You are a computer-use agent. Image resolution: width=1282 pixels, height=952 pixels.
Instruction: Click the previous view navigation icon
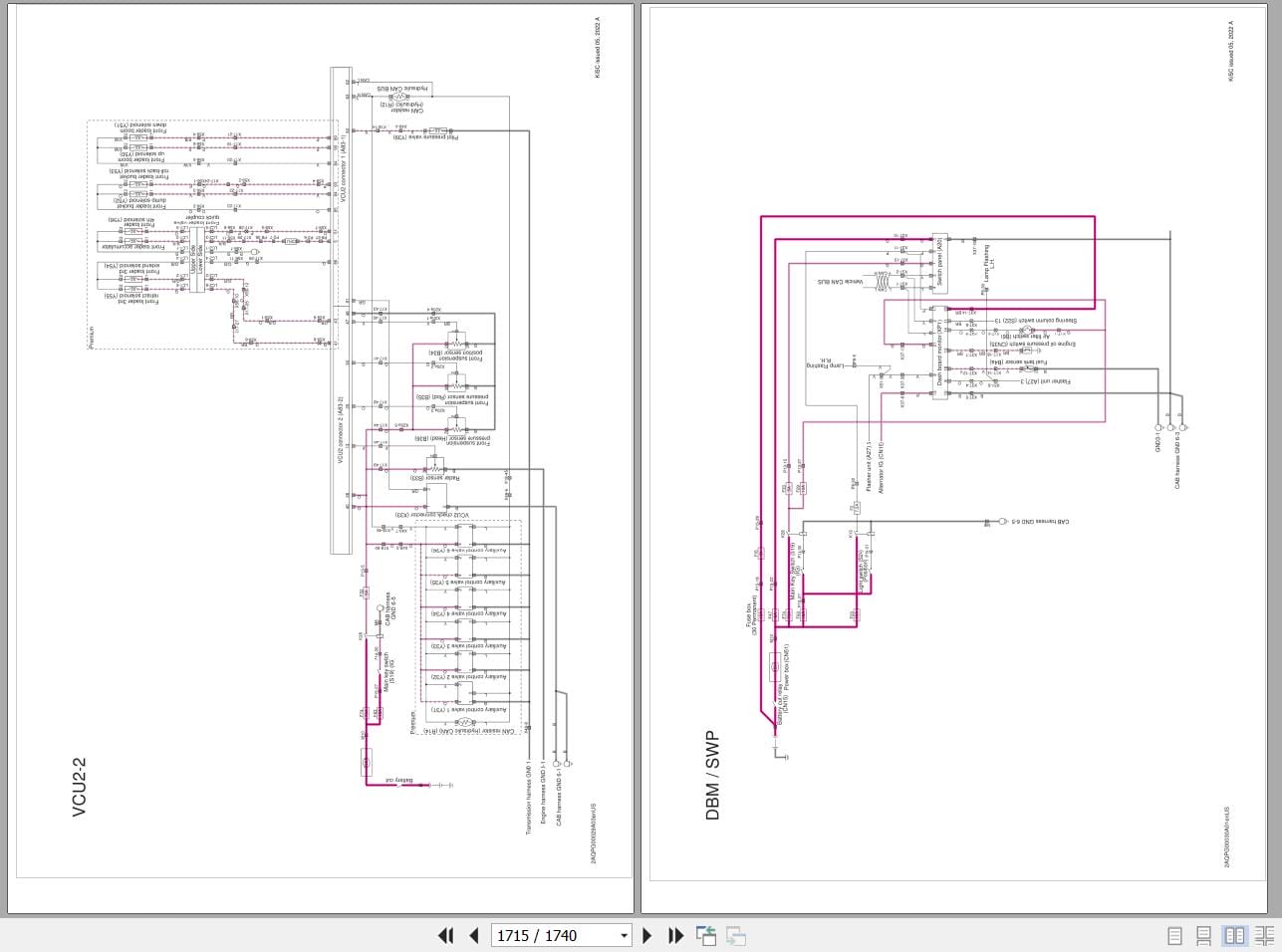point(706,935)
